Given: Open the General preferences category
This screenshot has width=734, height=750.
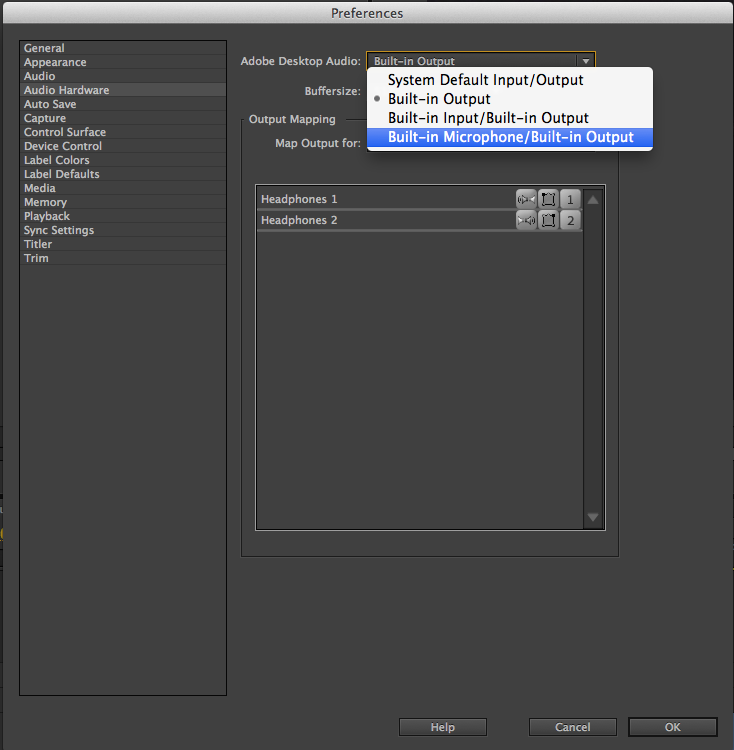Looking at the screenshot, I should (123, 48).
